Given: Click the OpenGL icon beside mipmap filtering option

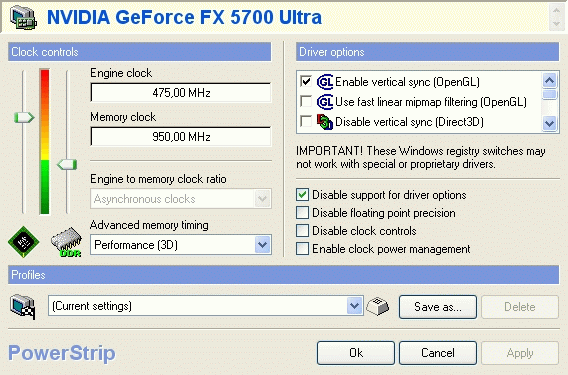Looking at the screenshot, I should [325, 102].
